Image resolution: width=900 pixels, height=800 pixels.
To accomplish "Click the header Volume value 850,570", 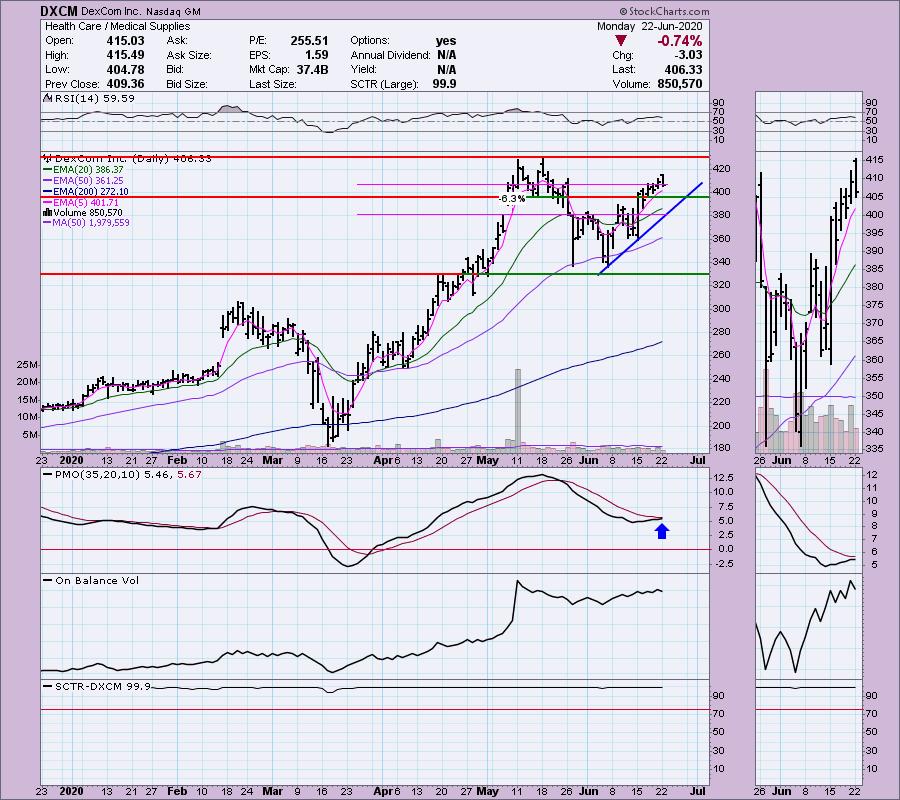I will click(x=680, y=84).
